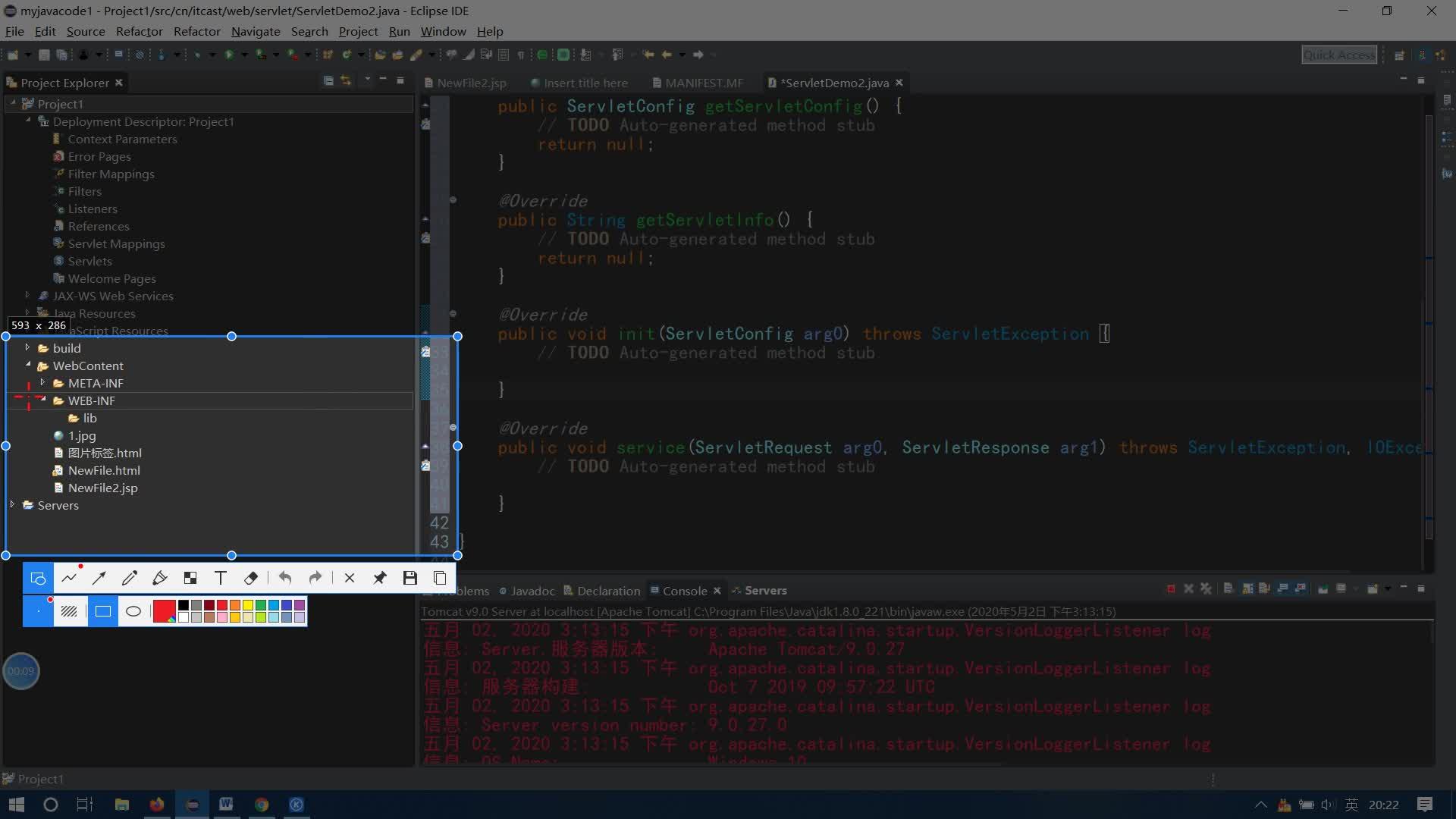Expand the JAX-WS Web Services node

click(27, 296)
